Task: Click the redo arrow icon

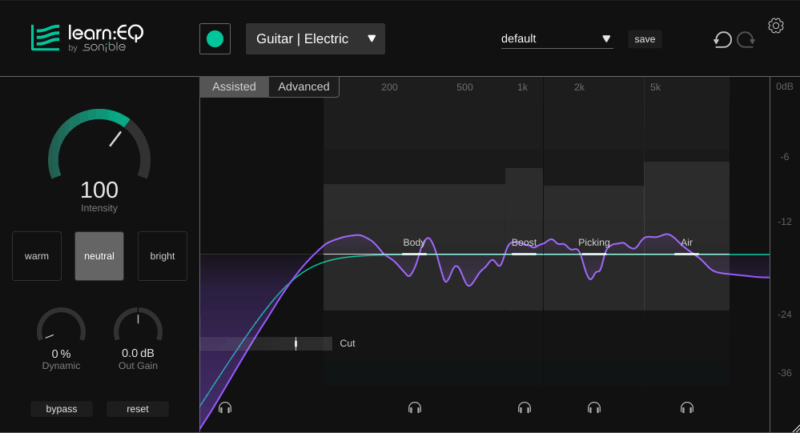Action: (746, 40)
